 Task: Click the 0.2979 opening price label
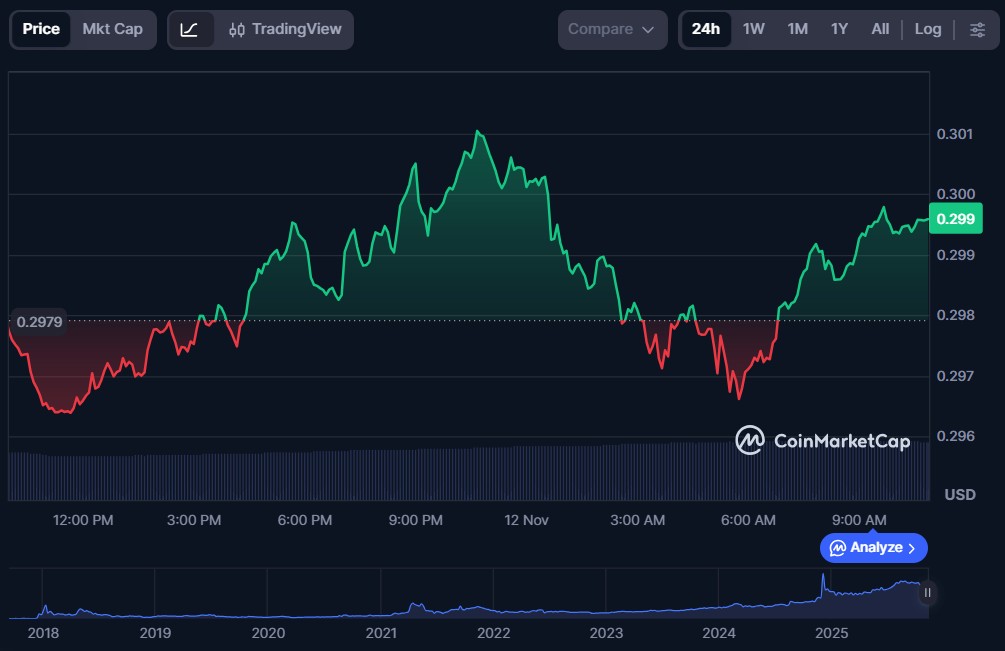(x=39, y=321)
